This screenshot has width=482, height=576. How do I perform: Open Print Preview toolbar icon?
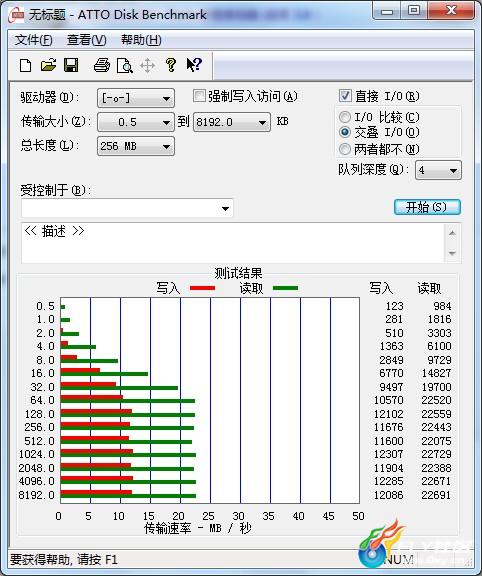point(125,66)
